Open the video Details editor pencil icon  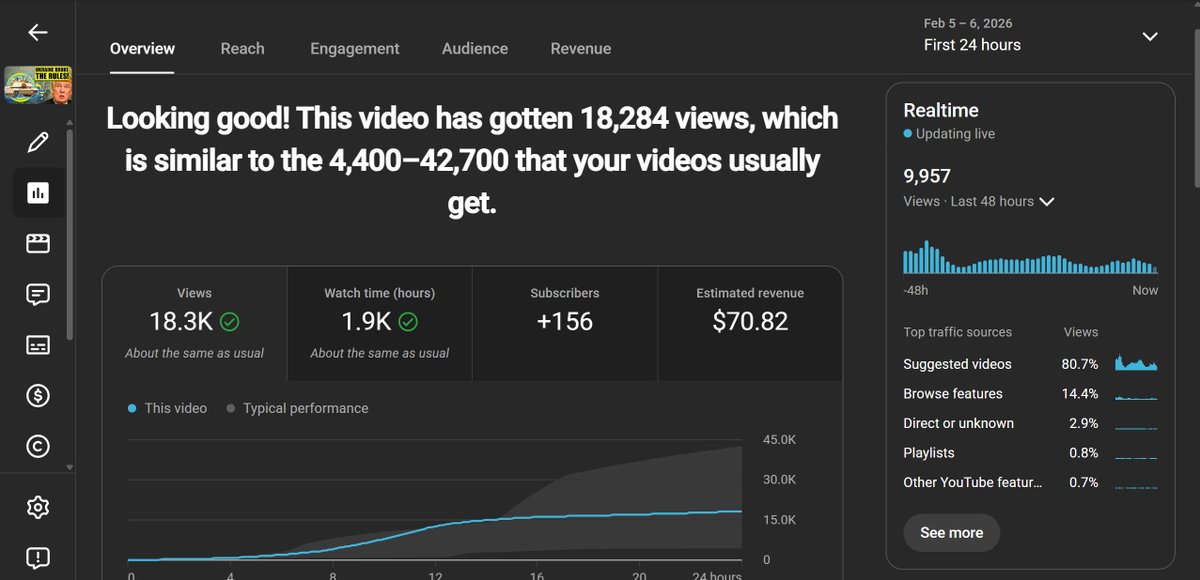pos(38,142)
